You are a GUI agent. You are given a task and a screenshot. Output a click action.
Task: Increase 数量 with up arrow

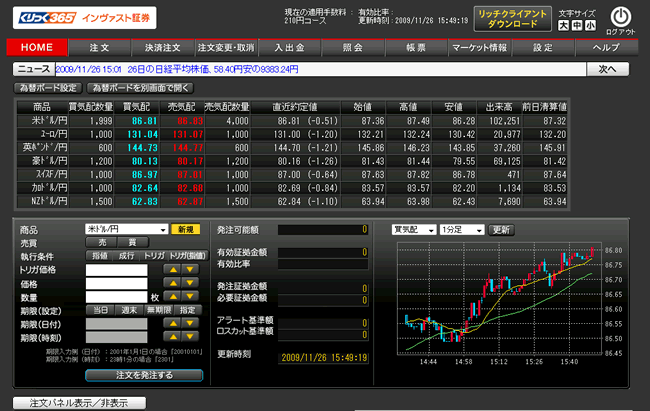pos(173,297)
